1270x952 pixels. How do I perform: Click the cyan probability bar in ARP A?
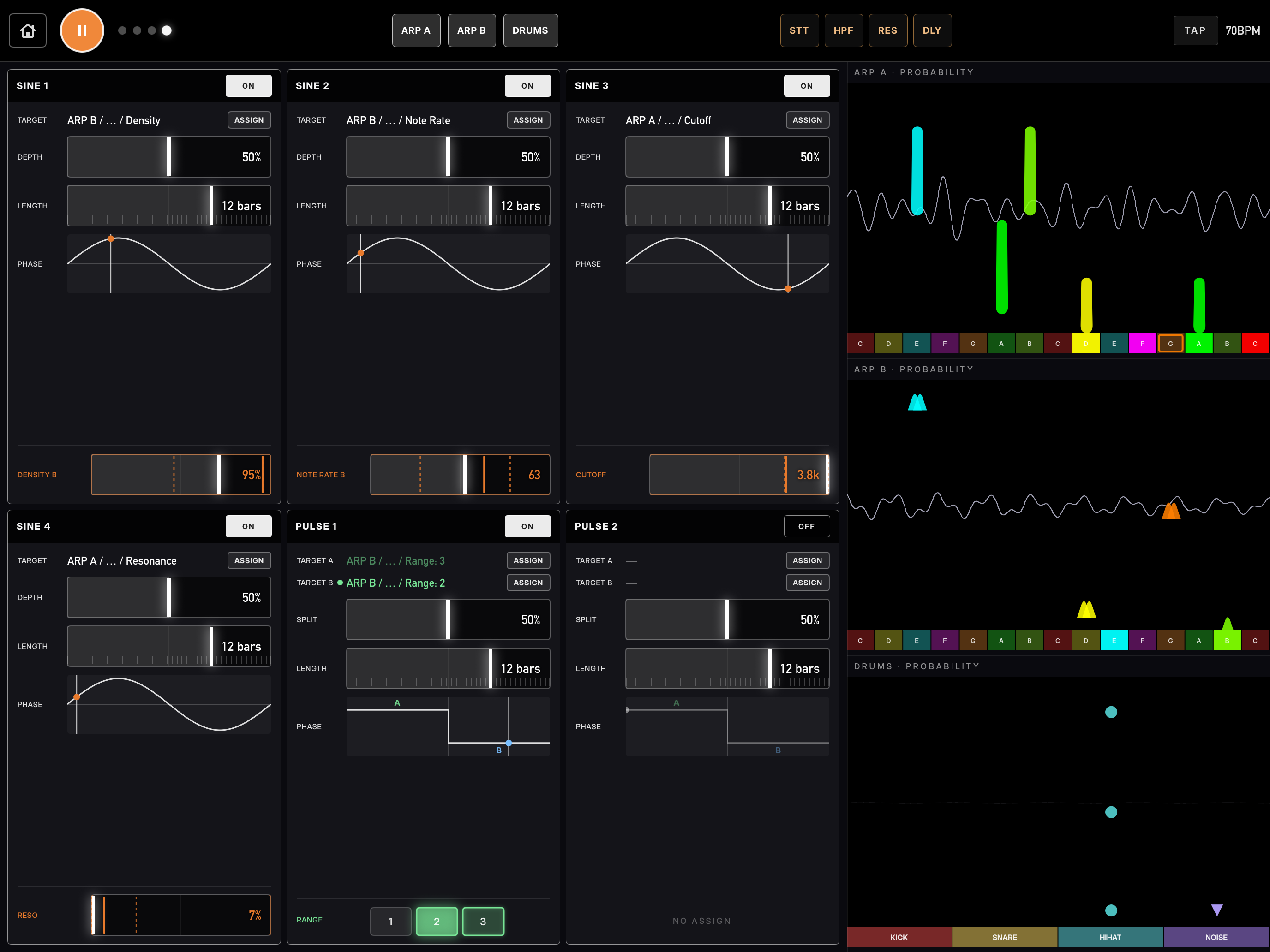[917, 171]
